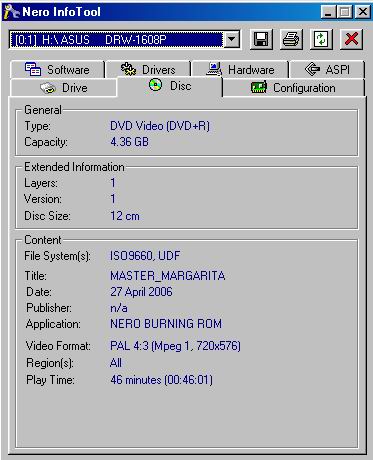Minimize the Nero InfoTool window

point(328,12)
